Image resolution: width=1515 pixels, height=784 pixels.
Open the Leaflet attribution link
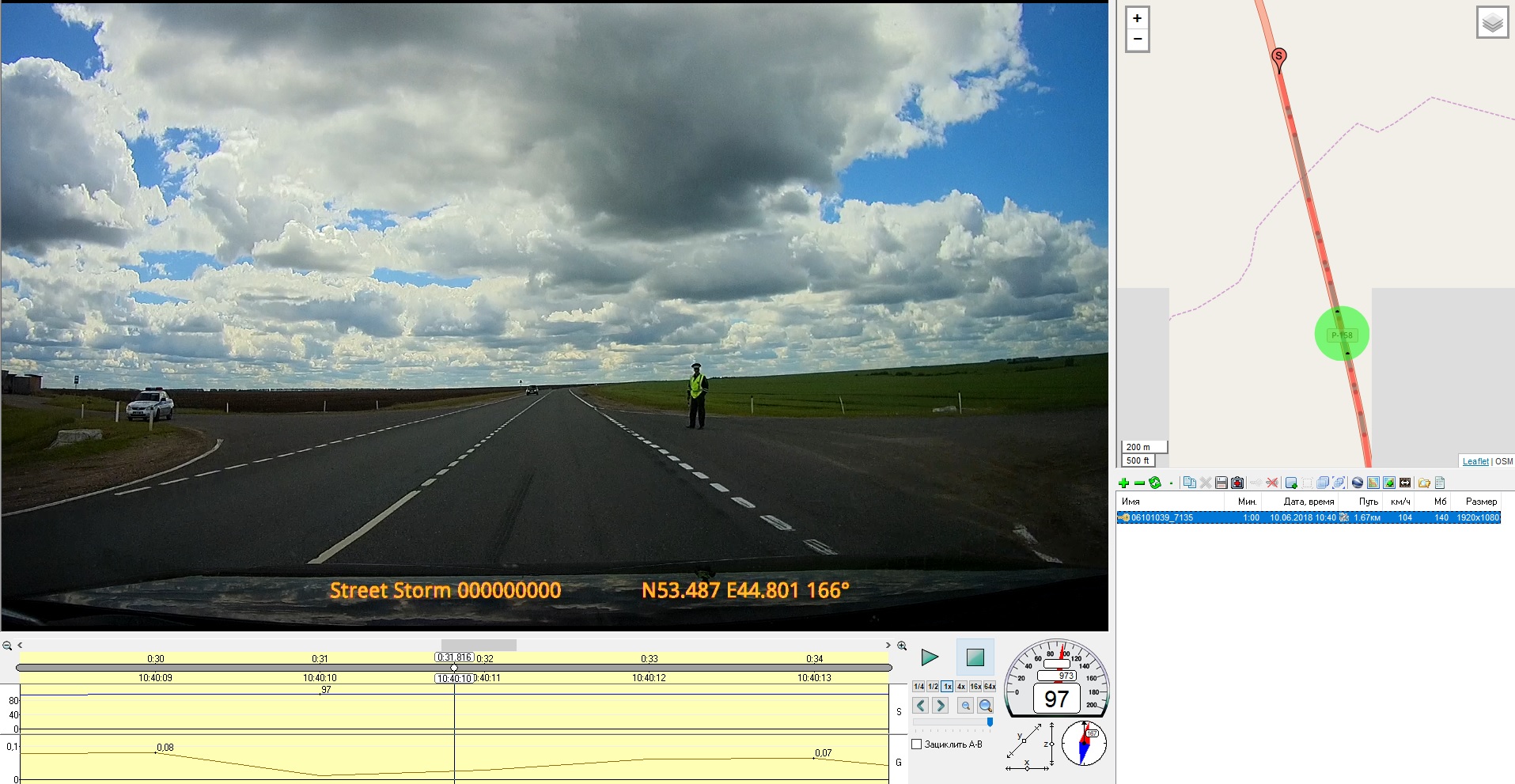(1475, 461)
